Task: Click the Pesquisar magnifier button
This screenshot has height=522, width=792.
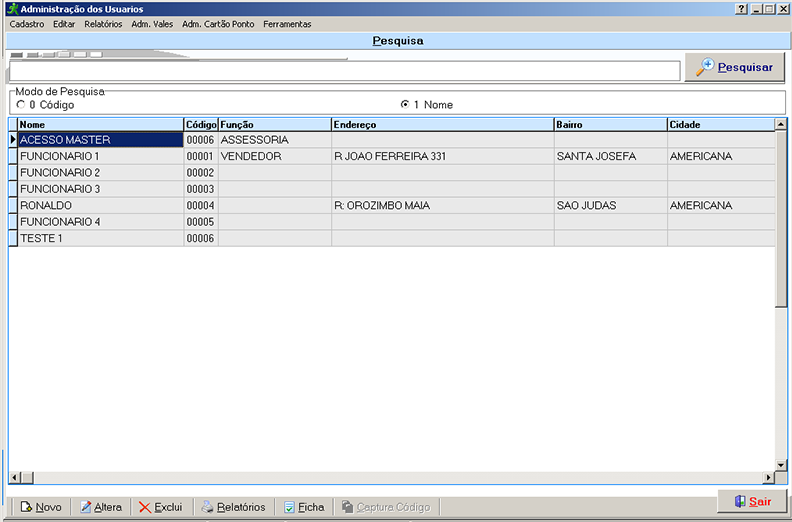Action: pyautogui.click(x=735, y=68)
